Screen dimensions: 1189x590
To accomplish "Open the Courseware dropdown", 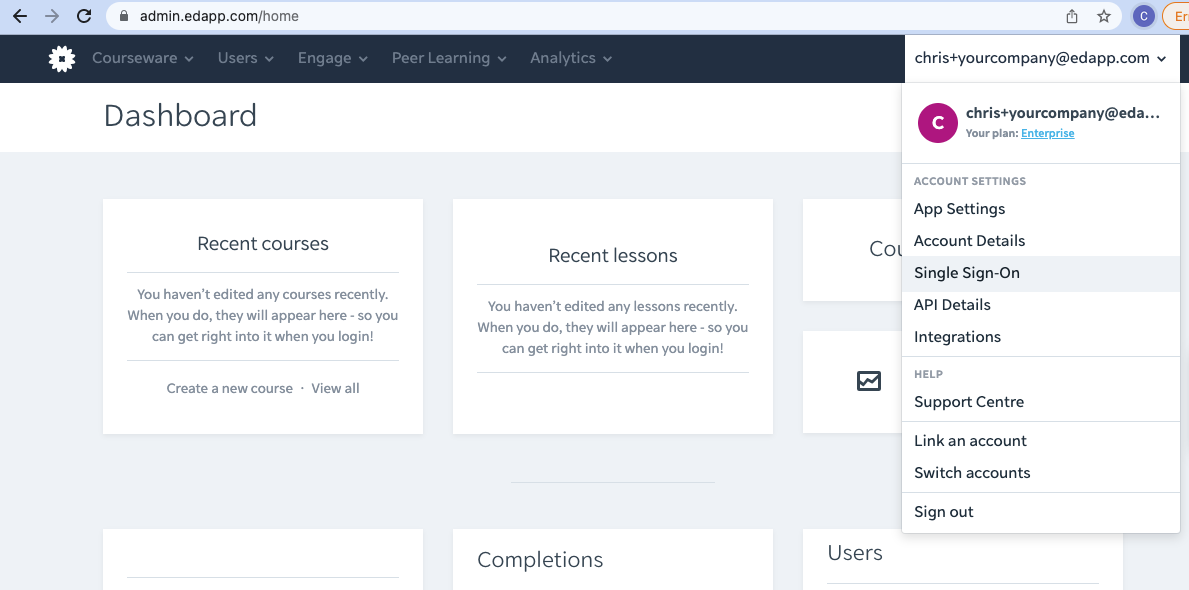I will coord(142,58).
